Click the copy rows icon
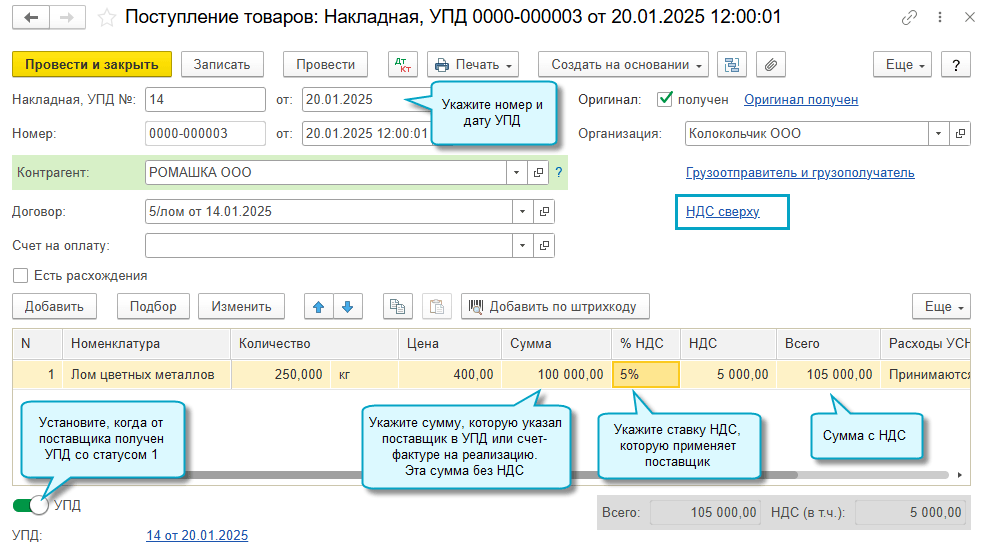This screenshot has width=988, height=559. [x=399, y=307]
